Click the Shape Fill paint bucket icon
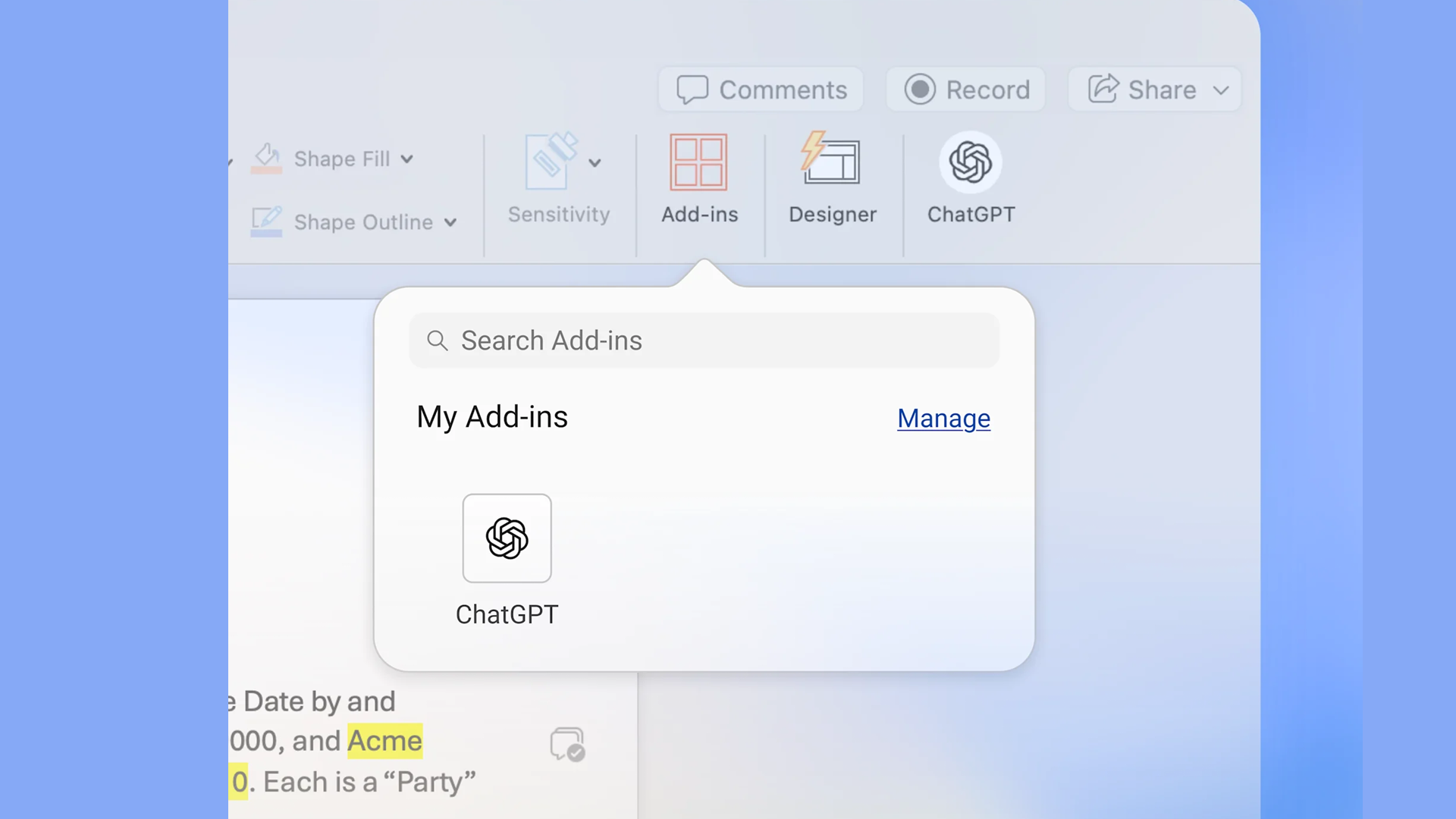The width and height of the screenshot is (1456, 819). (267, 158)
